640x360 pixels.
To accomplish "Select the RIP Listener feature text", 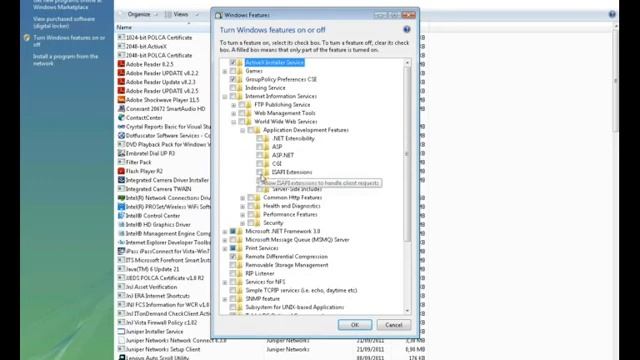I will [260, 273].
